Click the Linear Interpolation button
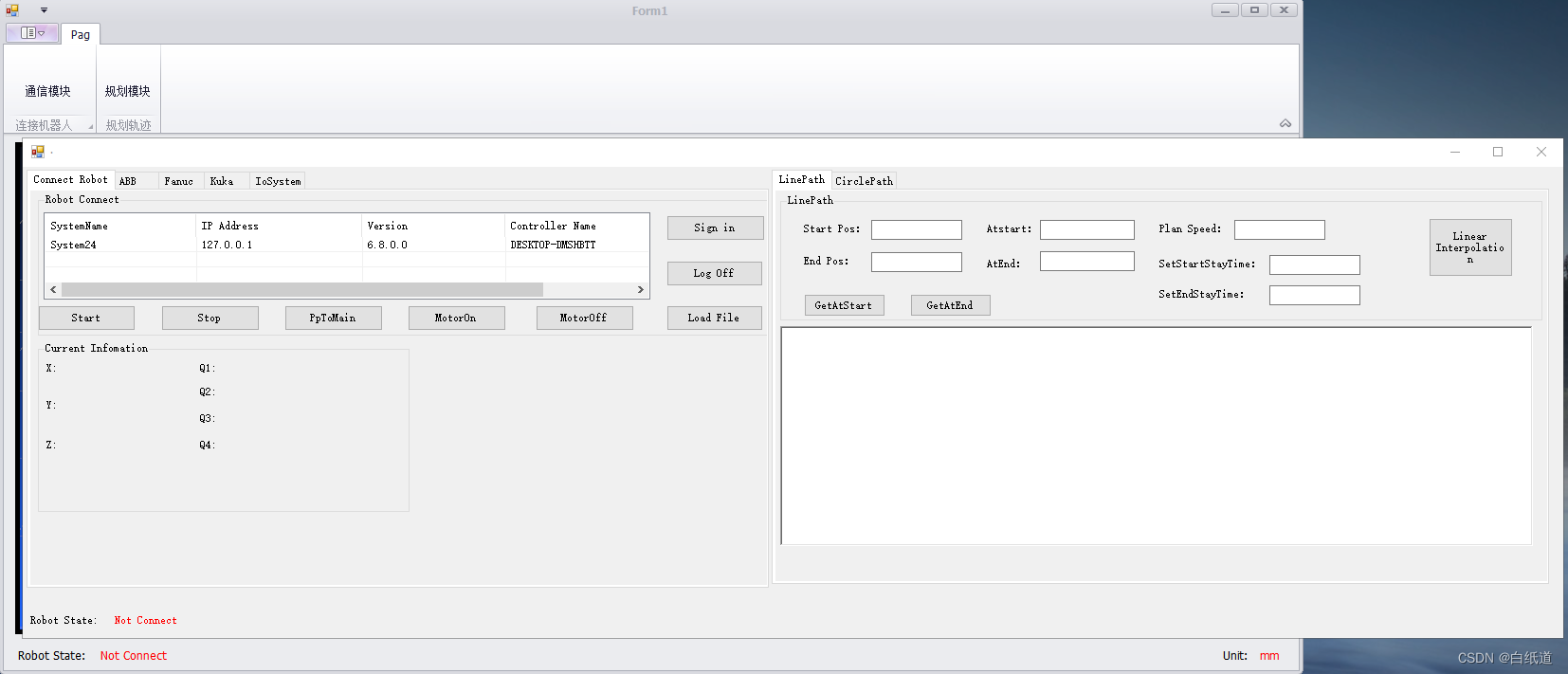Viewport: 1568px width, 674px height. point(1470,247)
